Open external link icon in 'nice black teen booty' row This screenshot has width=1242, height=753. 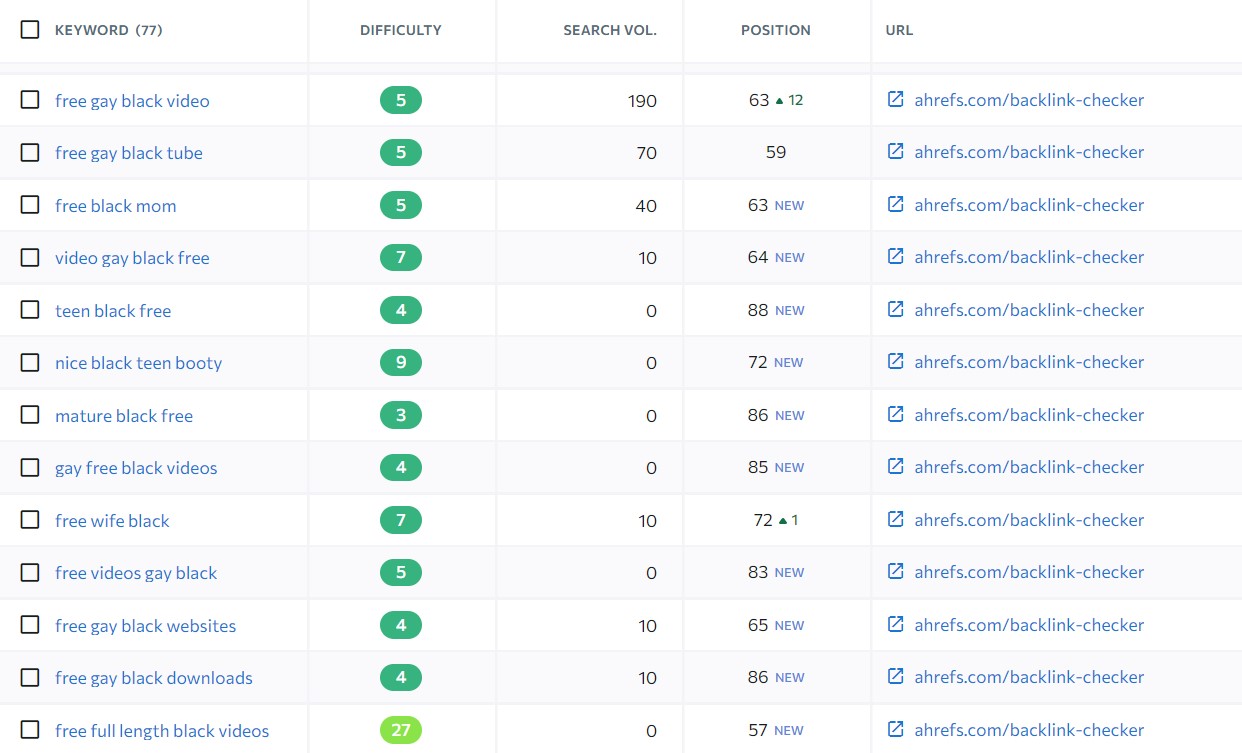896,361
